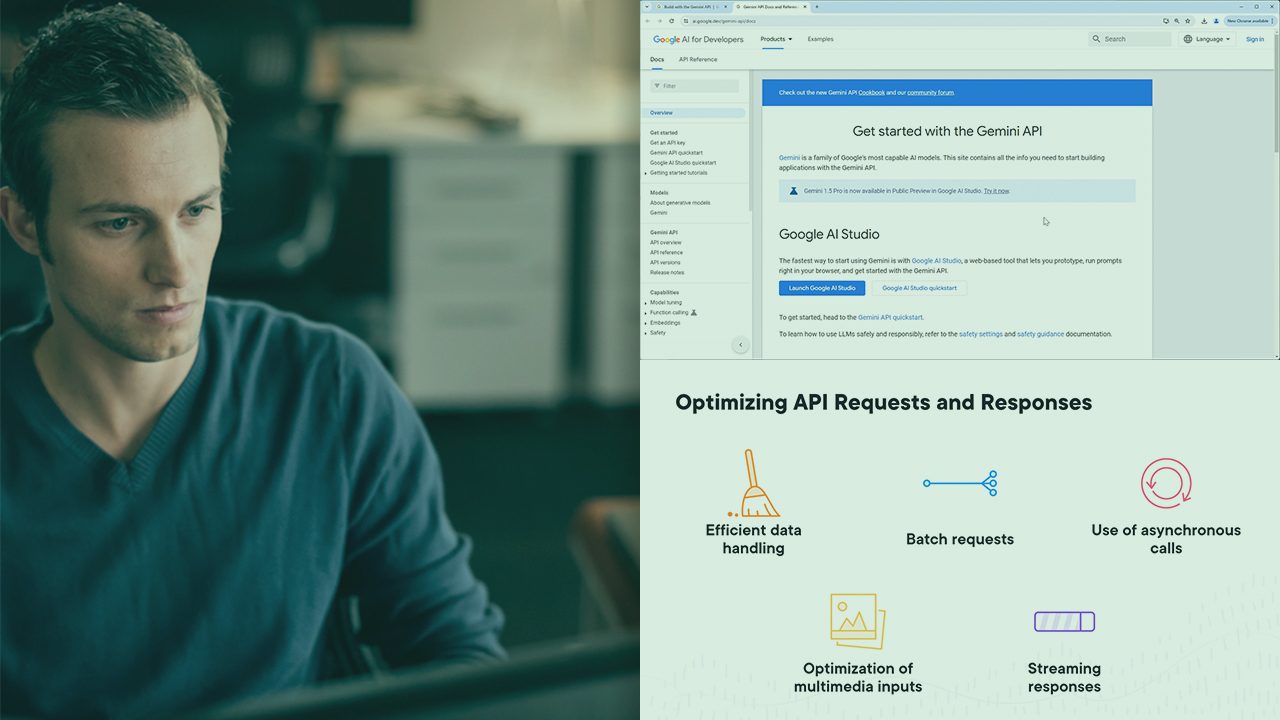
Task: Click the sidebar Filter input field
Action: tap(698, 86)
